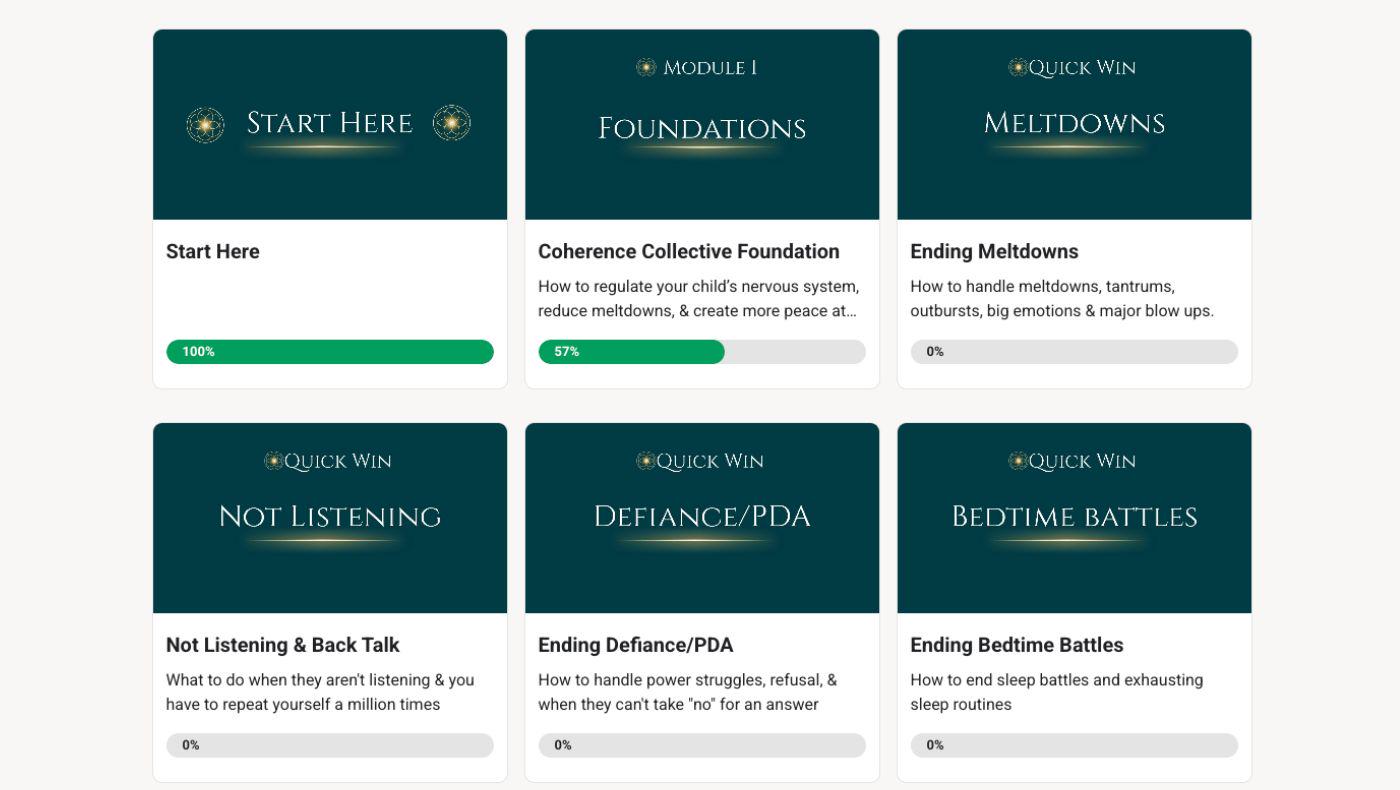Image resolution: width=1400 pixels, height=790 pixels.
Task: Click the right mandala icon beside Start Here
Action: click(452, 122)
